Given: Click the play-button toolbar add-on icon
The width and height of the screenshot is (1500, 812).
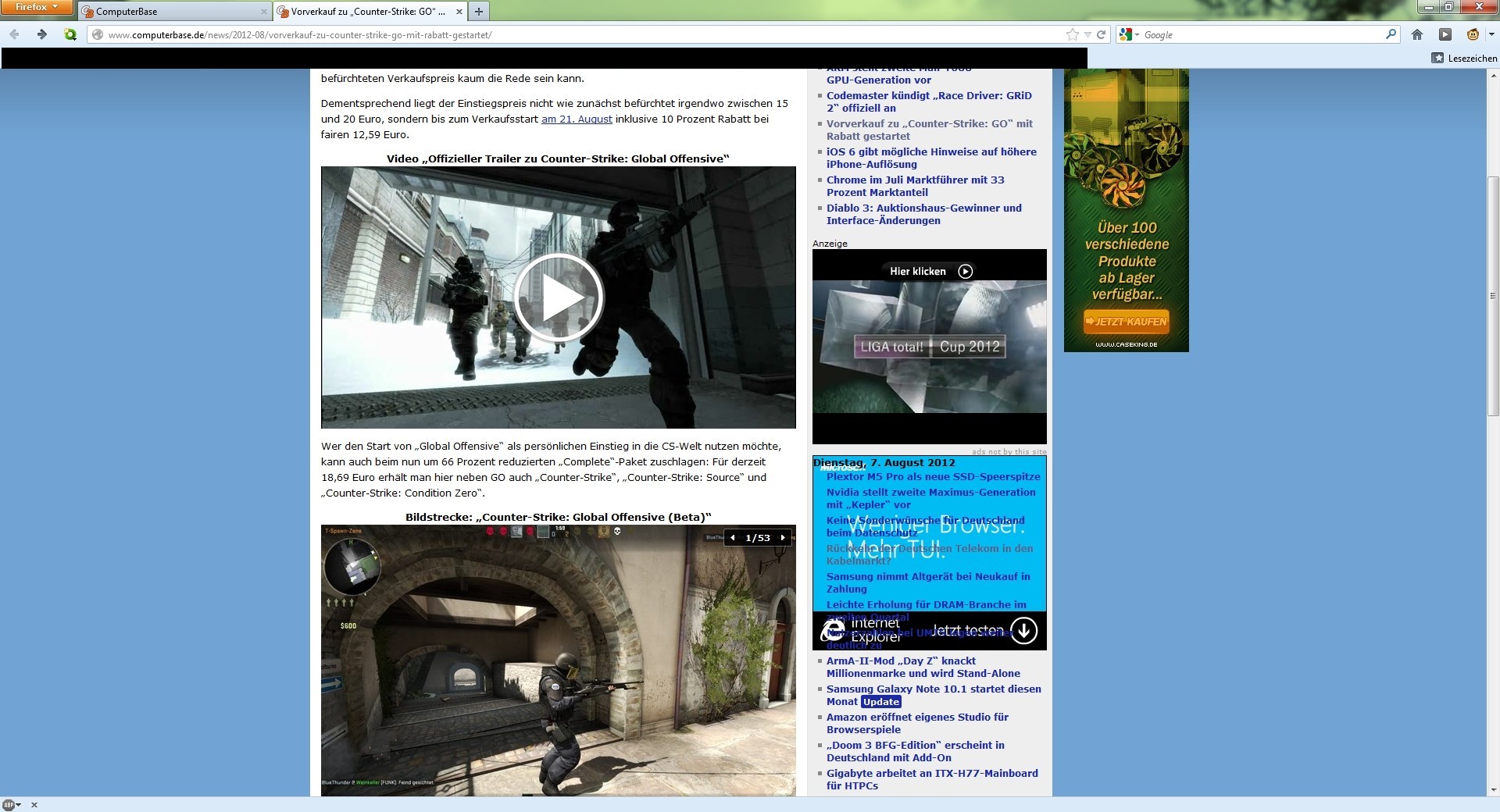Looking at the screenshot, I should tap(1445, 34).
